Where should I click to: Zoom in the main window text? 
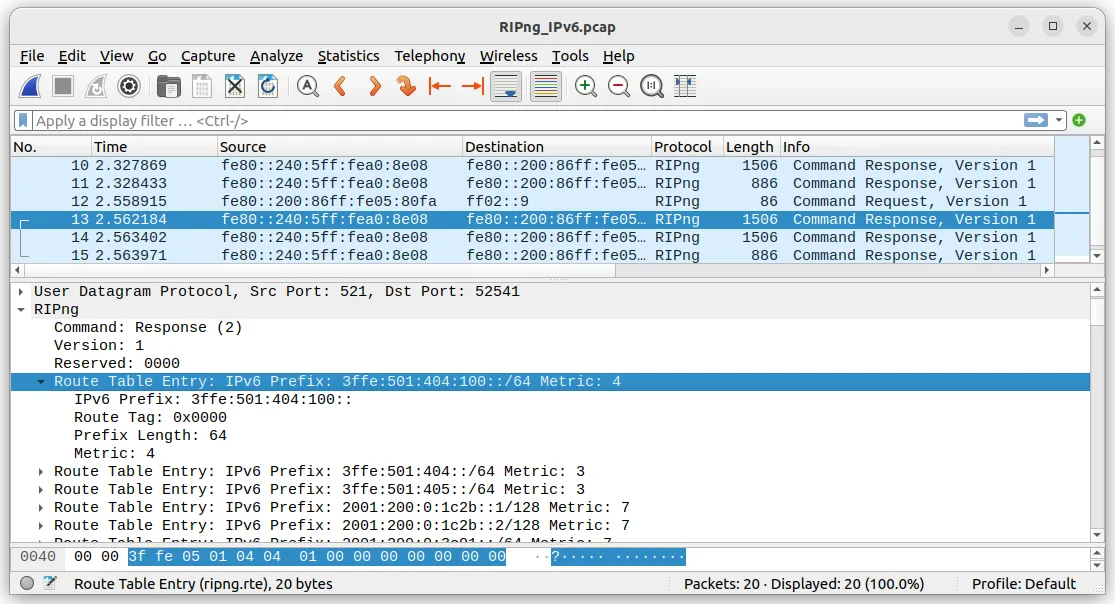tap(585, 87)
